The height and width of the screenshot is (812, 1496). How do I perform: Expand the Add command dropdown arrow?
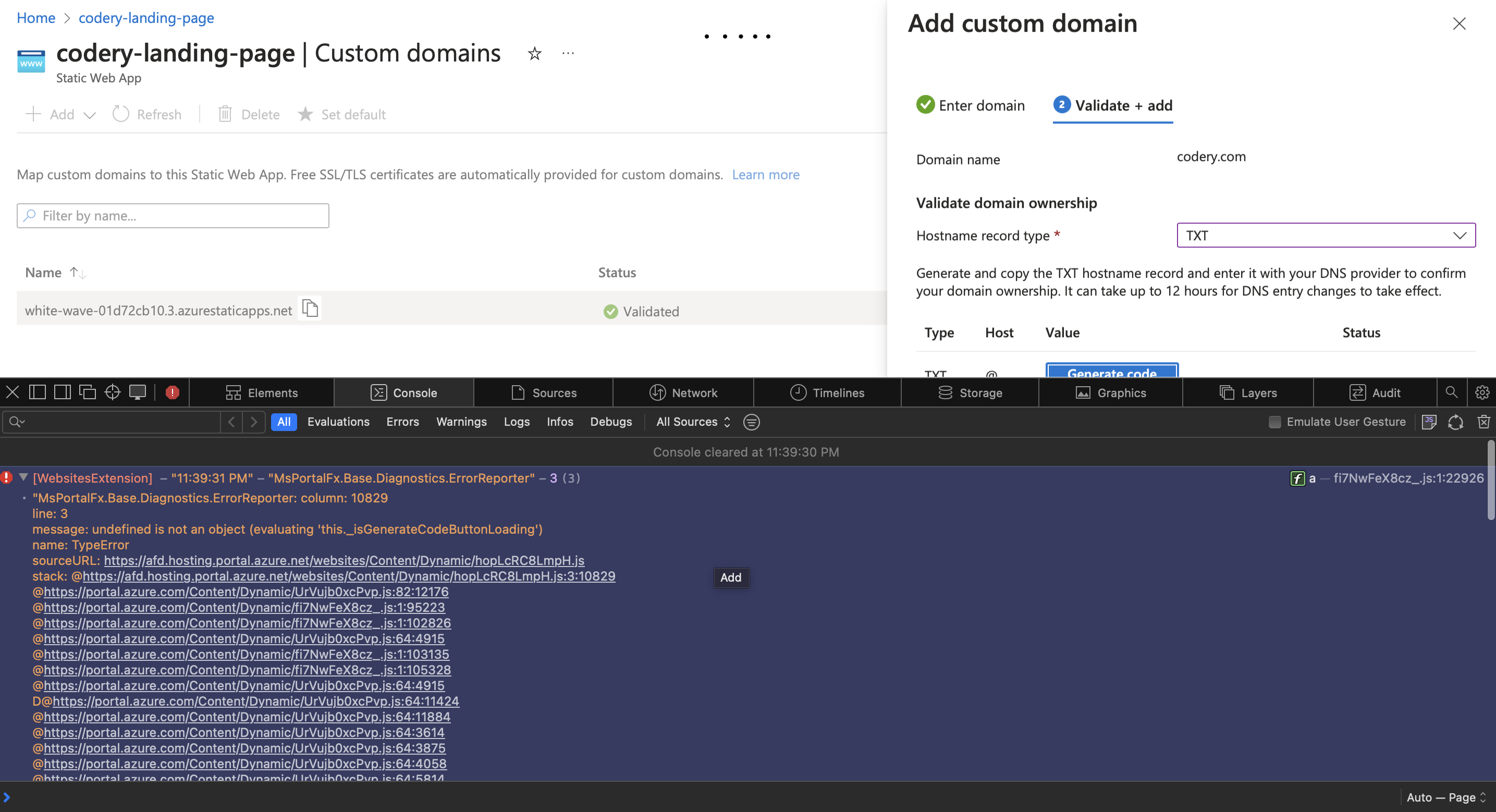(90, 115)
